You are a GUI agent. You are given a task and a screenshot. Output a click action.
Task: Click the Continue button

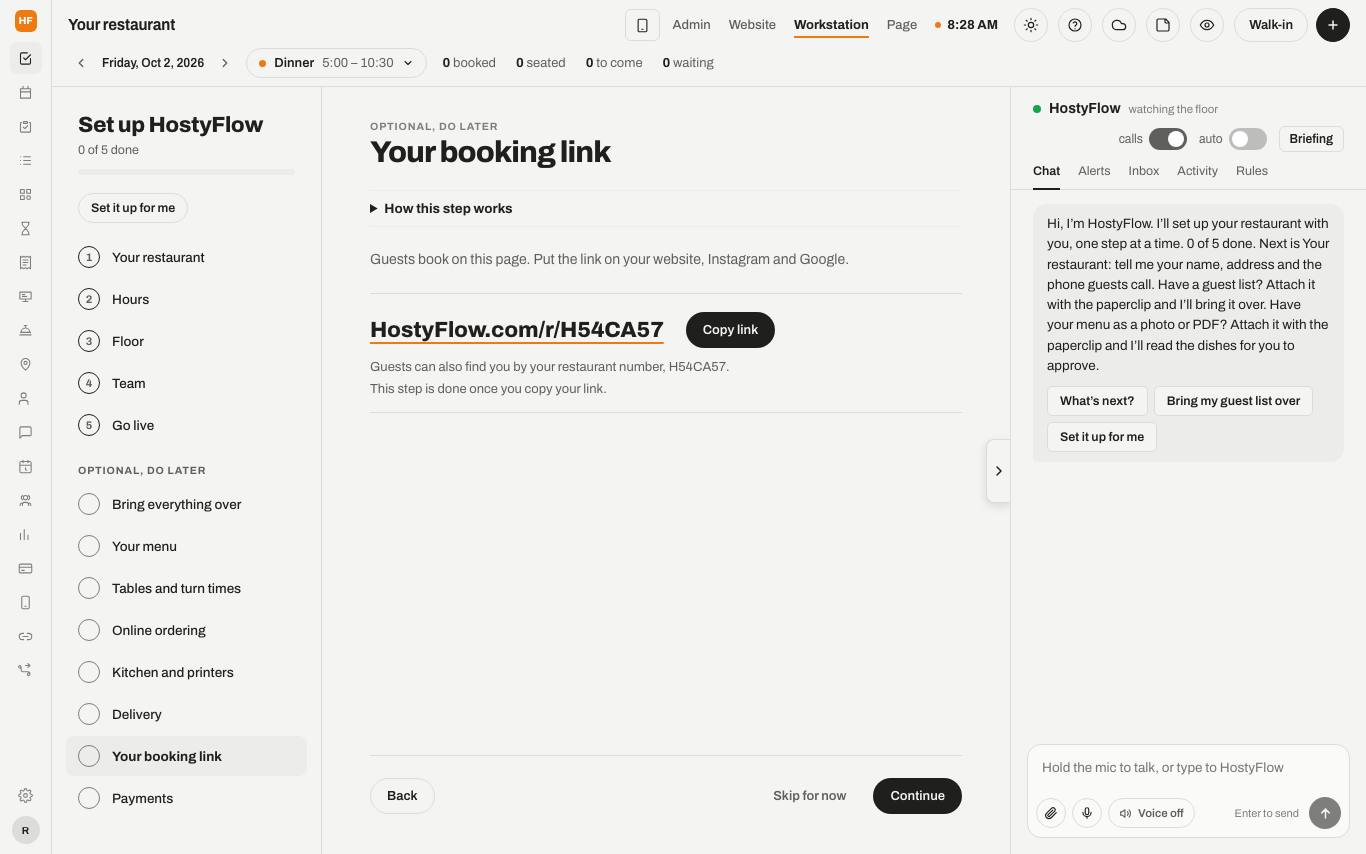pyautogui.click(x=917, y=796)
